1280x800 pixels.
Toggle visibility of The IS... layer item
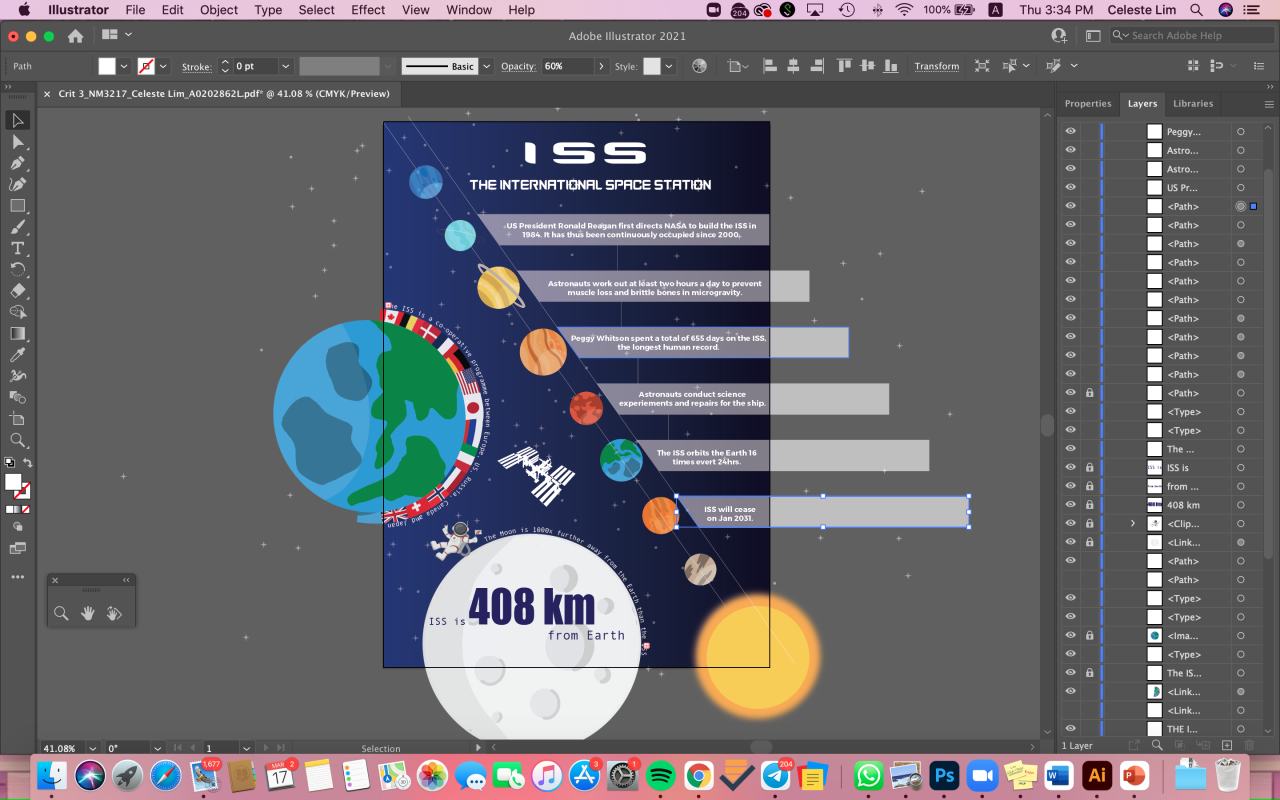pyautogui.click(x=1070, y=673)
